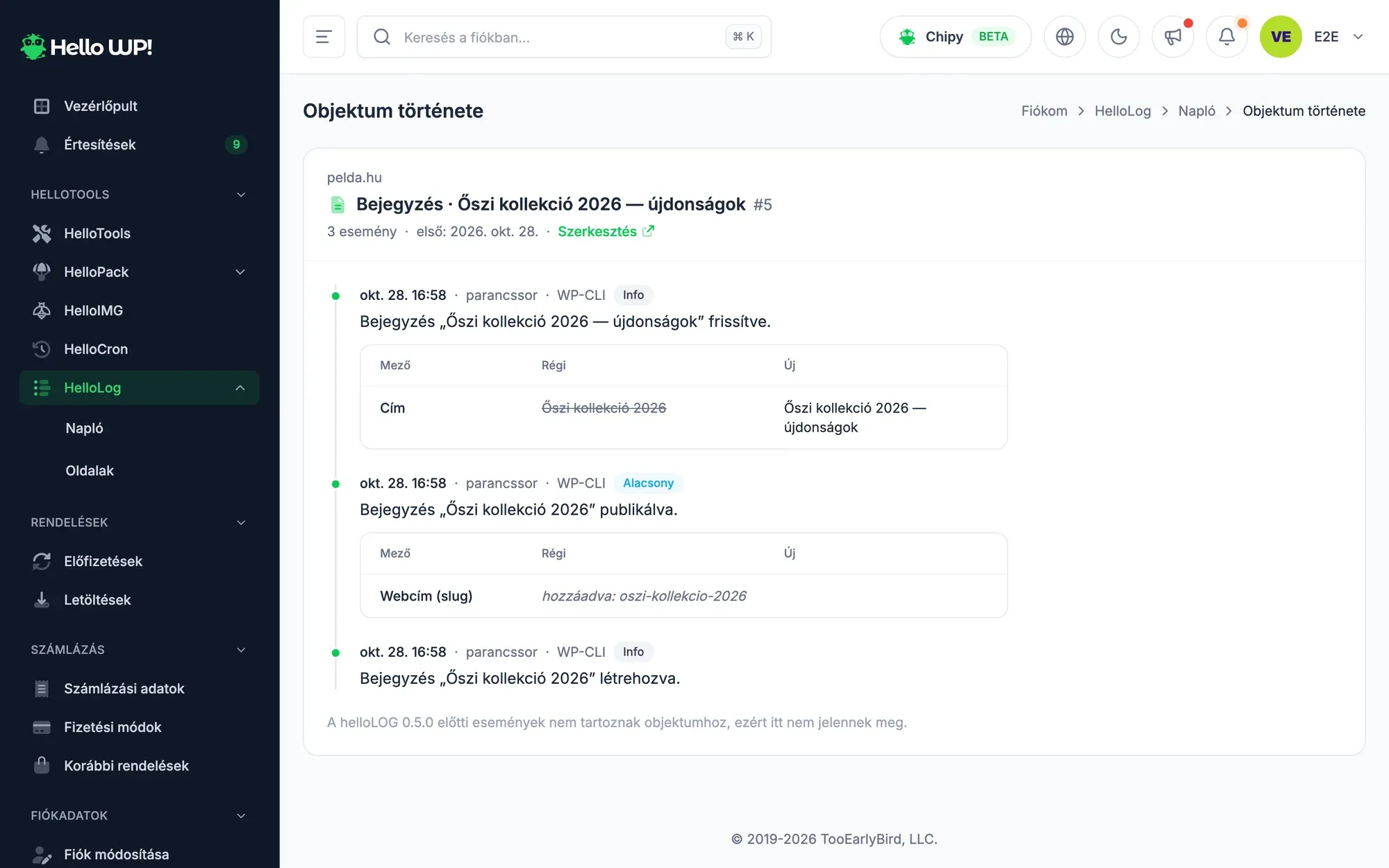Screen dimensions: 1389x868
Task: Click the strikethrough Őszi kollekció 2026 value
Action: (604, 408)
